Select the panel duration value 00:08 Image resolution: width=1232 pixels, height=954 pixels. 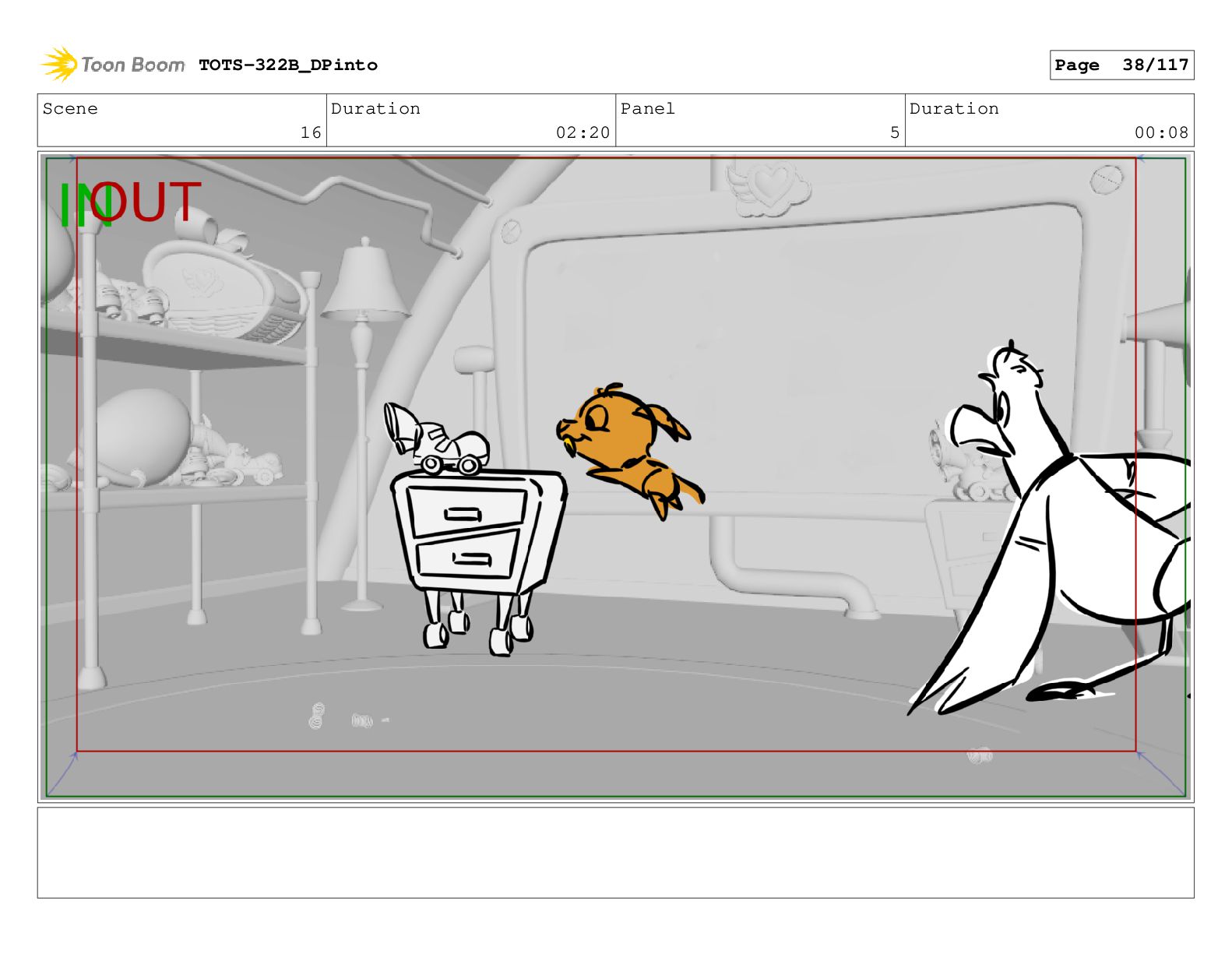coord(1161,132)
